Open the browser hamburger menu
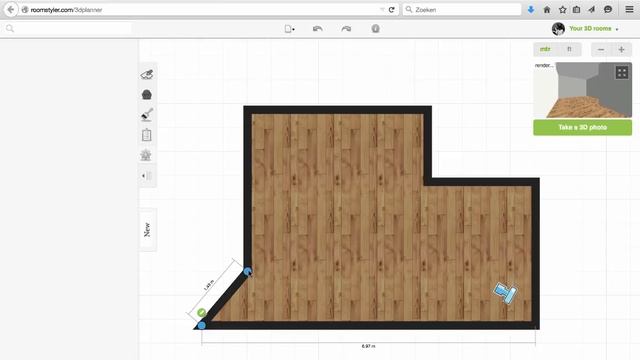This screenshot has width=640, height=360. click(629, 9)
